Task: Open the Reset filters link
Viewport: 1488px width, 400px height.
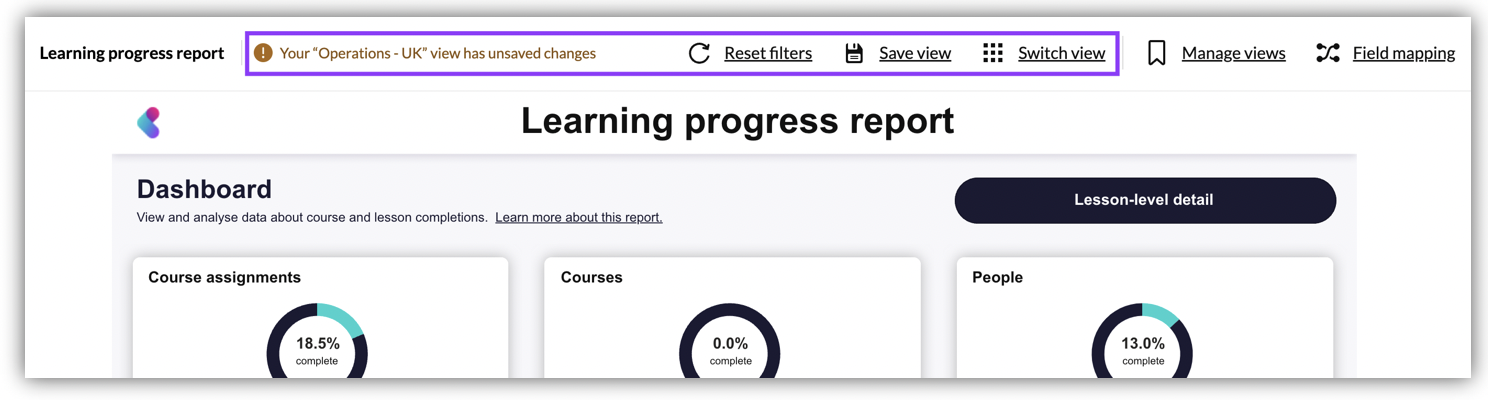Action: 768,53
